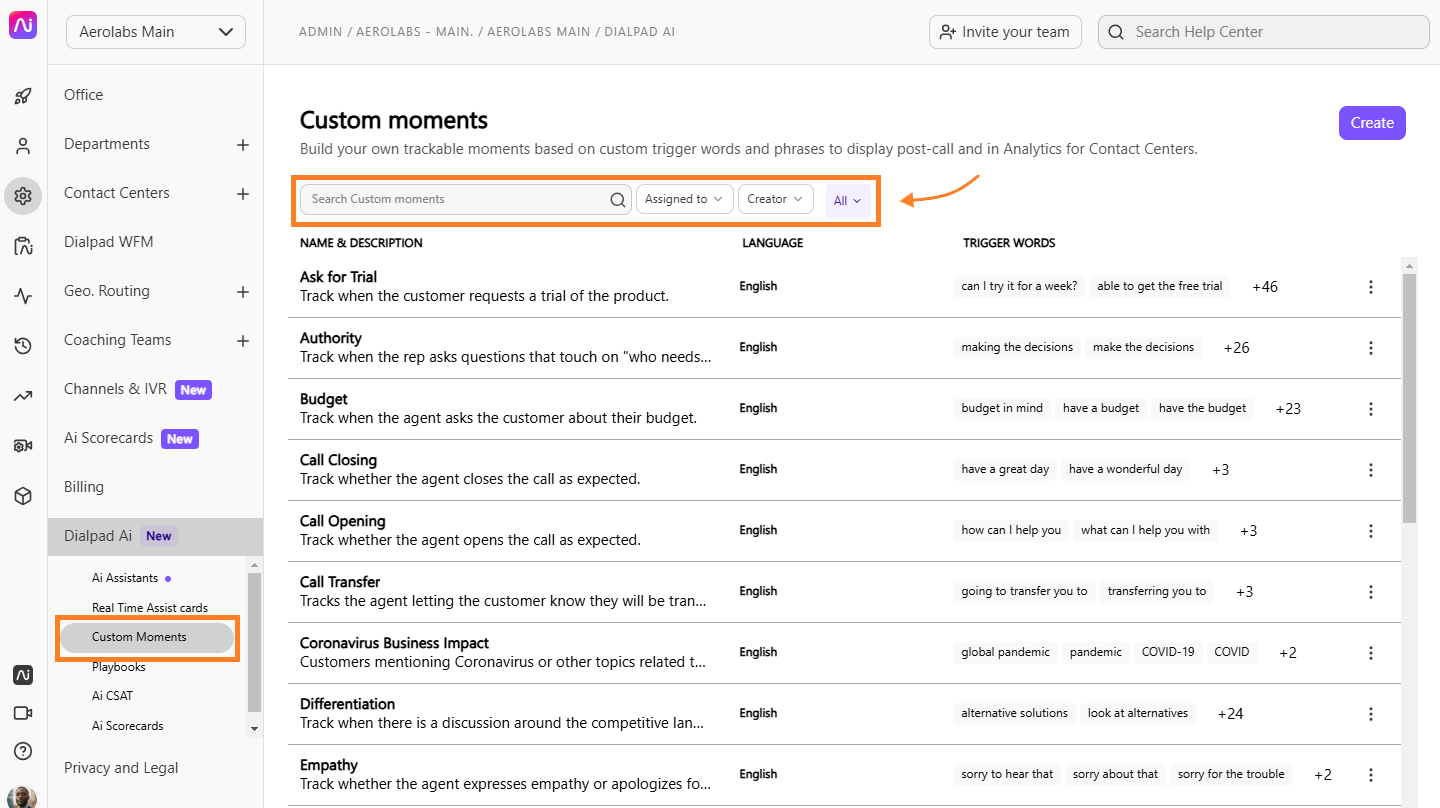This screenshot has height=808, width=1440.
Task: Select Custom Moments submenu item
Action: 147,637
